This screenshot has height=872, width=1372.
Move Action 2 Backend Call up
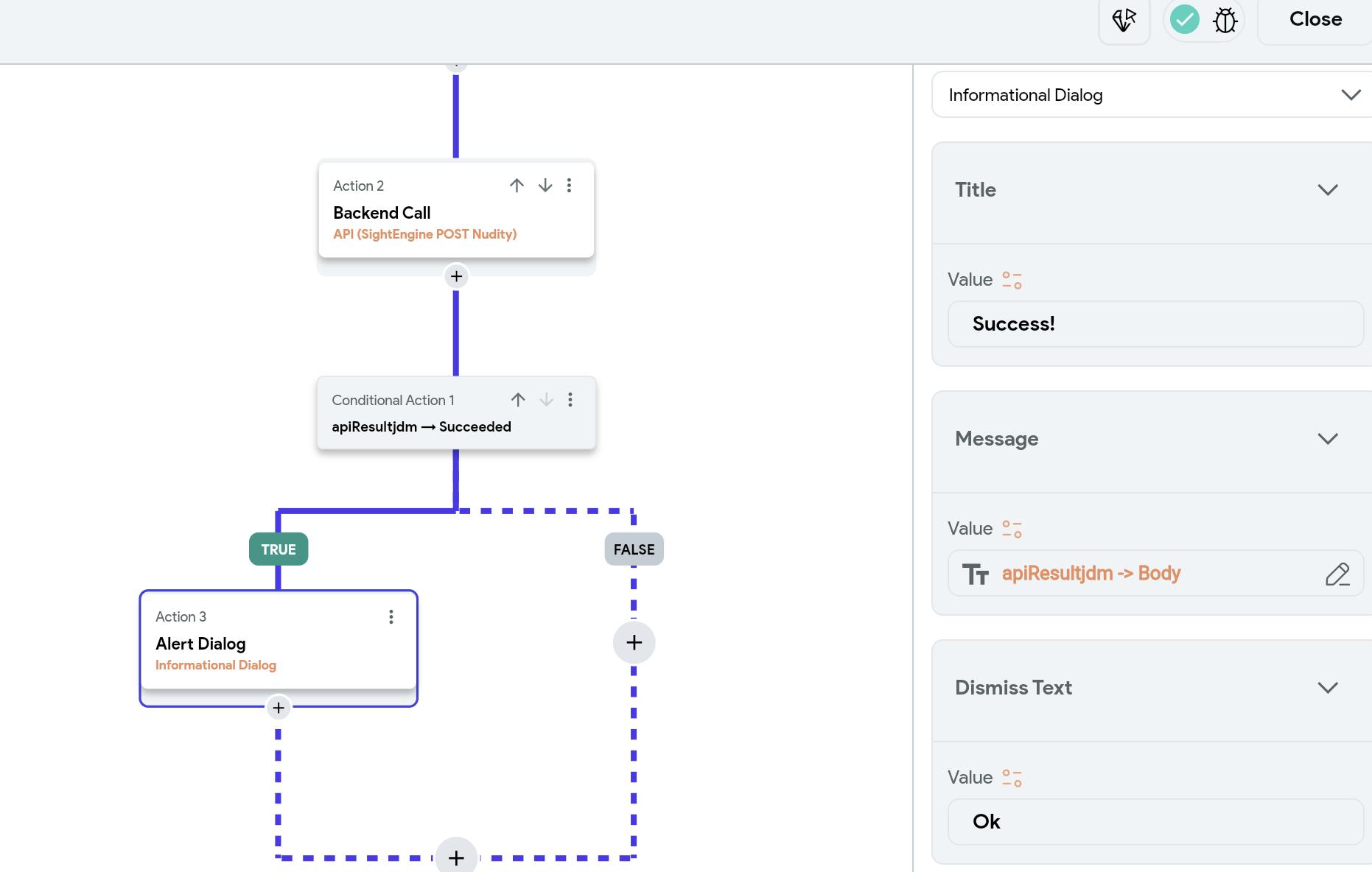point(517,186)
